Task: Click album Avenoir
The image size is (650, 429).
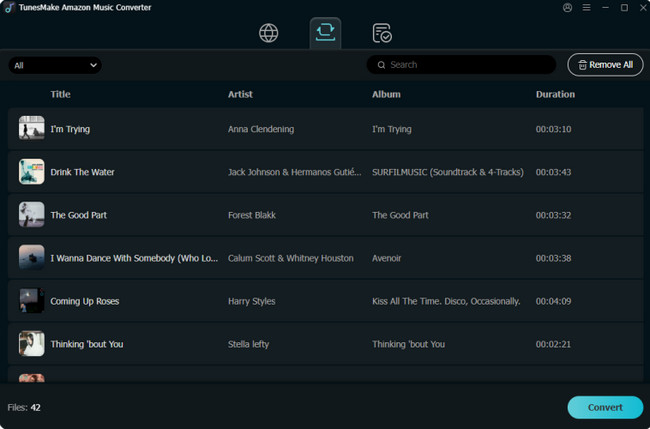Action: 386,258
